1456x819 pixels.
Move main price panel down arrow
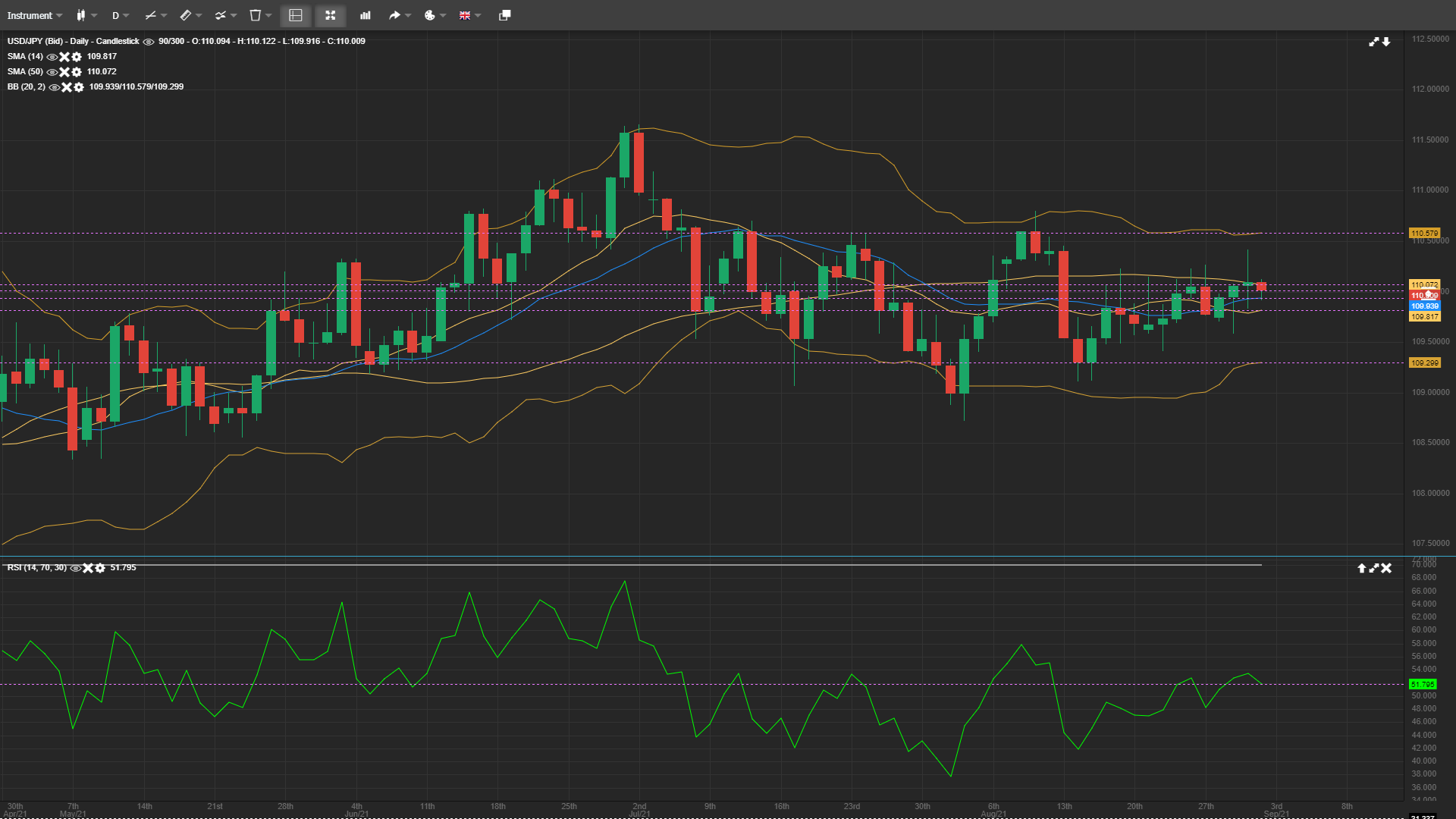coord(1386,42)
